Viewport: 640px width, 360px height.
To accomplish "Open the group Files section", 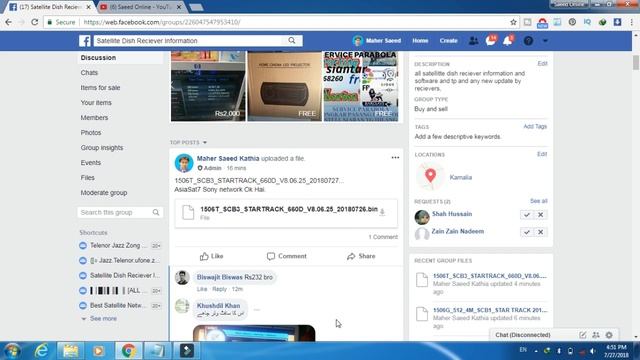I will click(87, 178).
